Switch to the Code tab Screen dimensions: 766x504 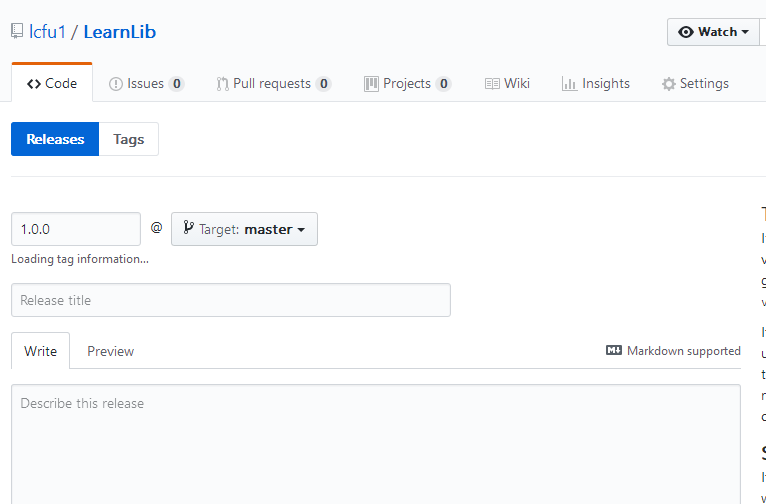point(52,84)
